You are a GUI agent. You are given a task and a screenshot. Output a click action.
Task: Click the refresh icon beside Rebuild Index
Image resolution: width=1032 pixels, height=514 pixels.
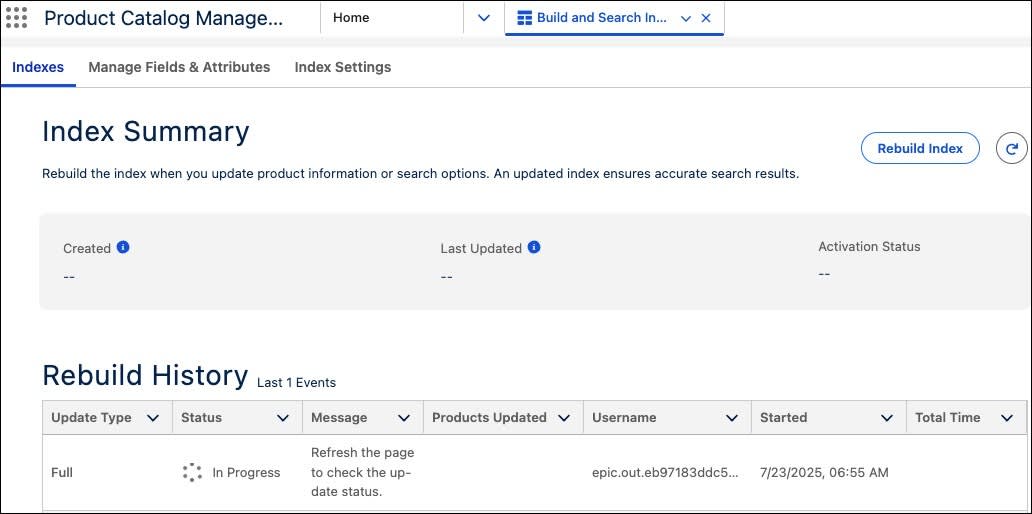point(1013,148)
